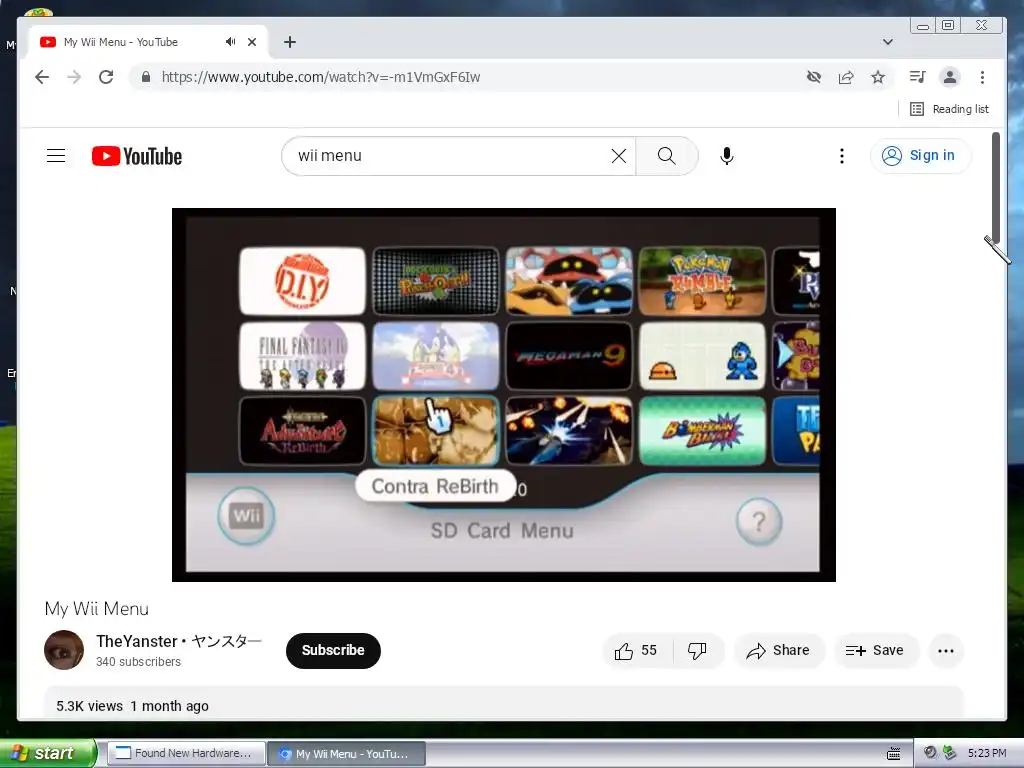Click the first system tray shield icon
Viewport: 1024px width, 768px height.
coord(930,752)
